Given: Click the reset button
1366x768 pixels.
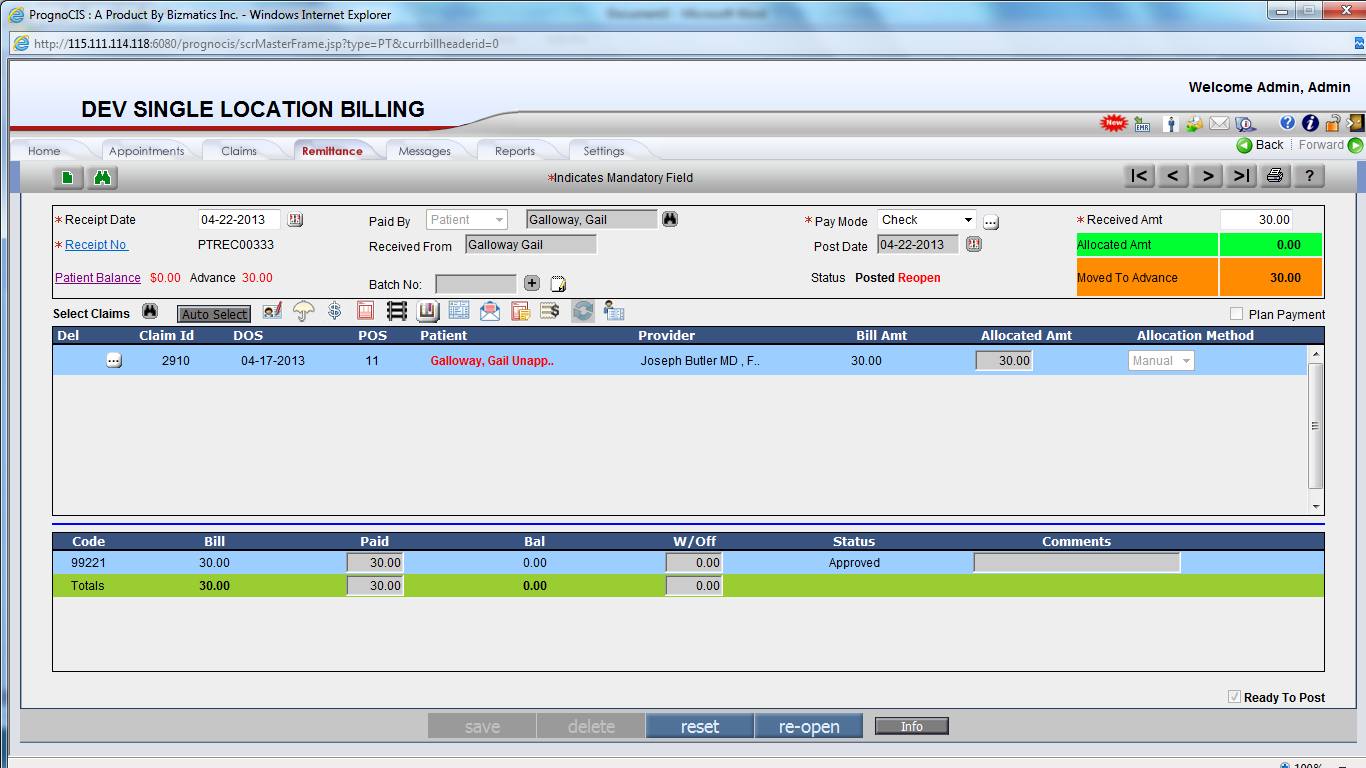Looking at the screenshot, I should [700, 727].
